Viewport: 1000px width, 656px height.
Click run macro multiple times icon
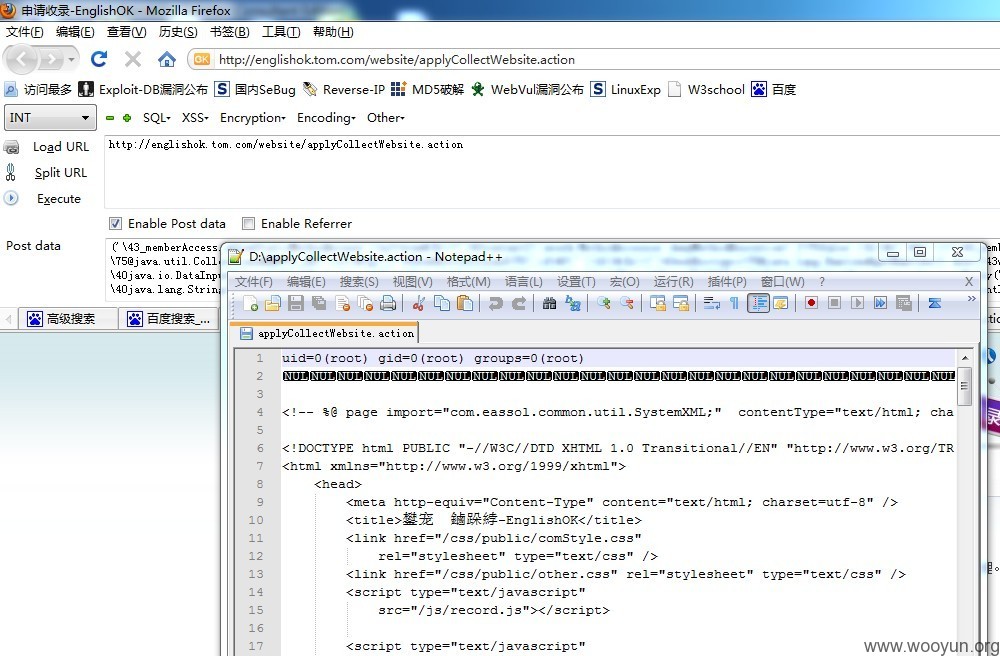point(880,303)
